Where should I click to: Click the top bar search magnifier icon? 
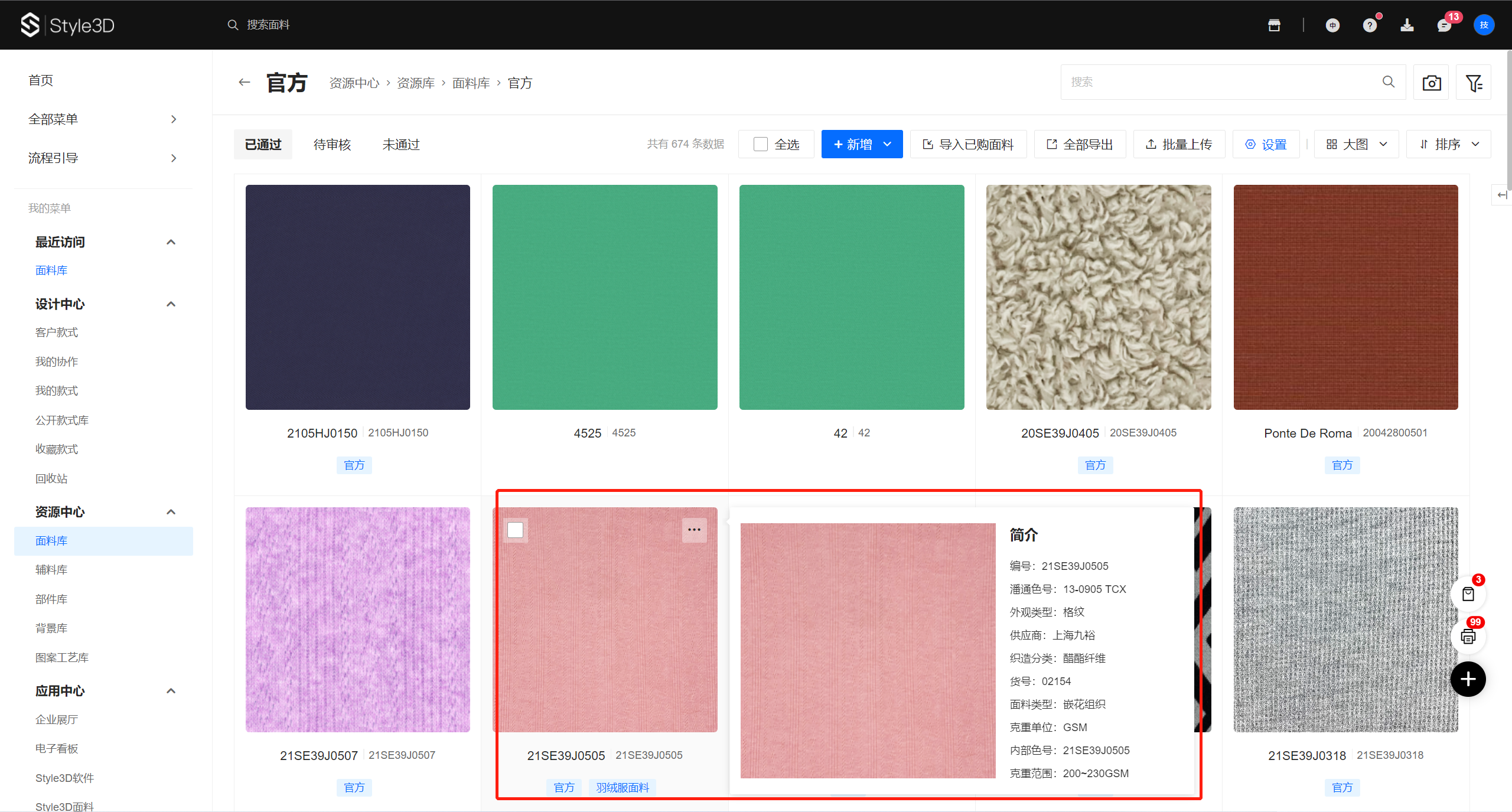click(x=233, y=25)
